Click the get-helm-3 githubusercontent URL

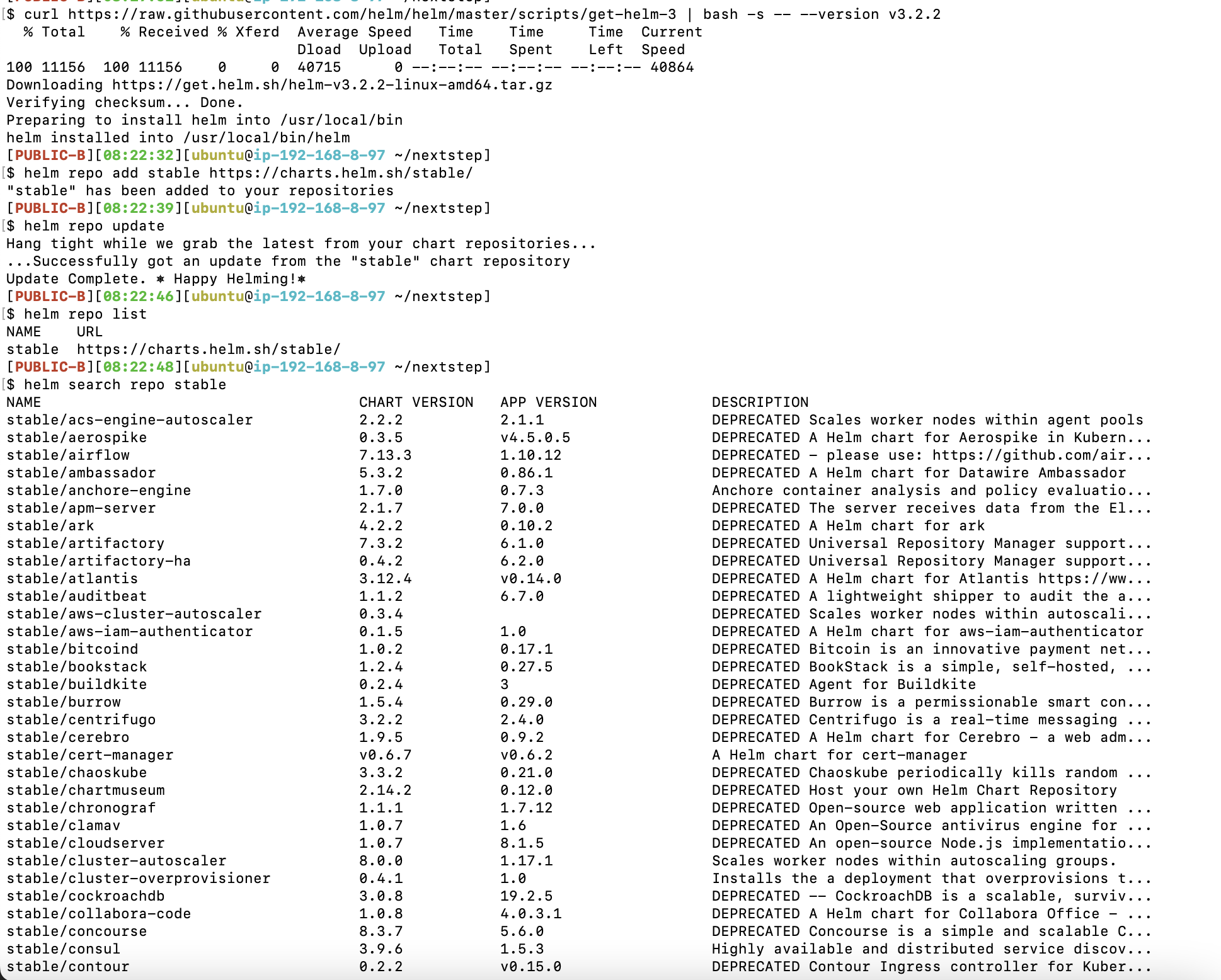[372, 14]
